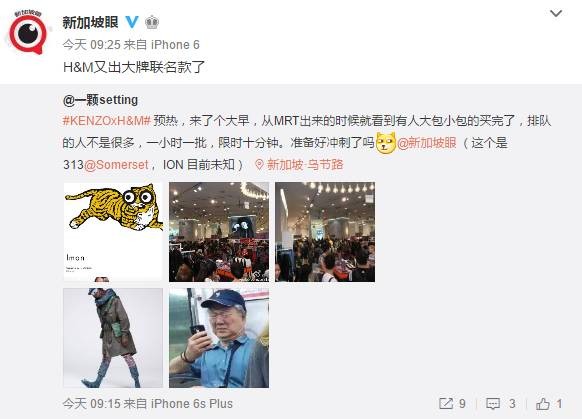Open the @Somerset mention link
This screenshot has height=419, width=582.
(x=116, y=165)
